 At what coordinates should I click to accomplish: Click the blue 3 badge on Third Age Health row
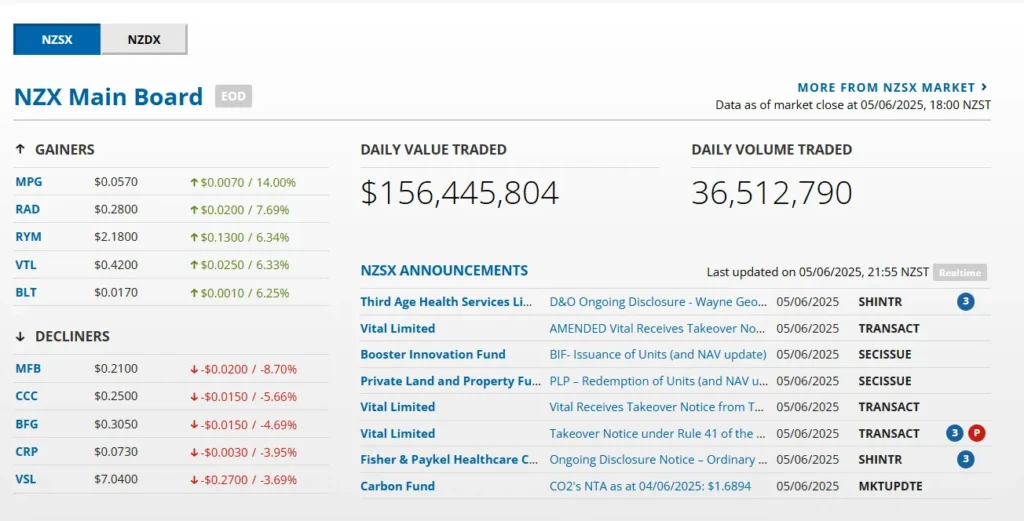pos(965,301)
